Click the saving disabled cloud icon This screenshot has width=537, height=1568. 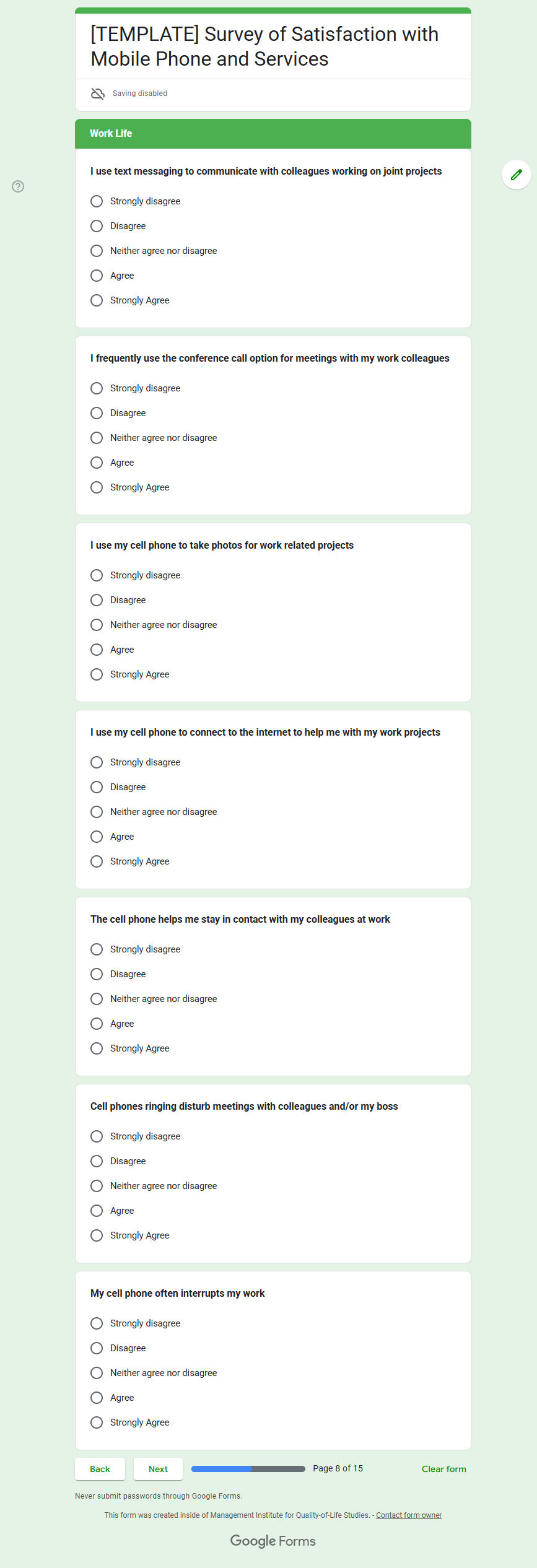click(x=98, y=94)
